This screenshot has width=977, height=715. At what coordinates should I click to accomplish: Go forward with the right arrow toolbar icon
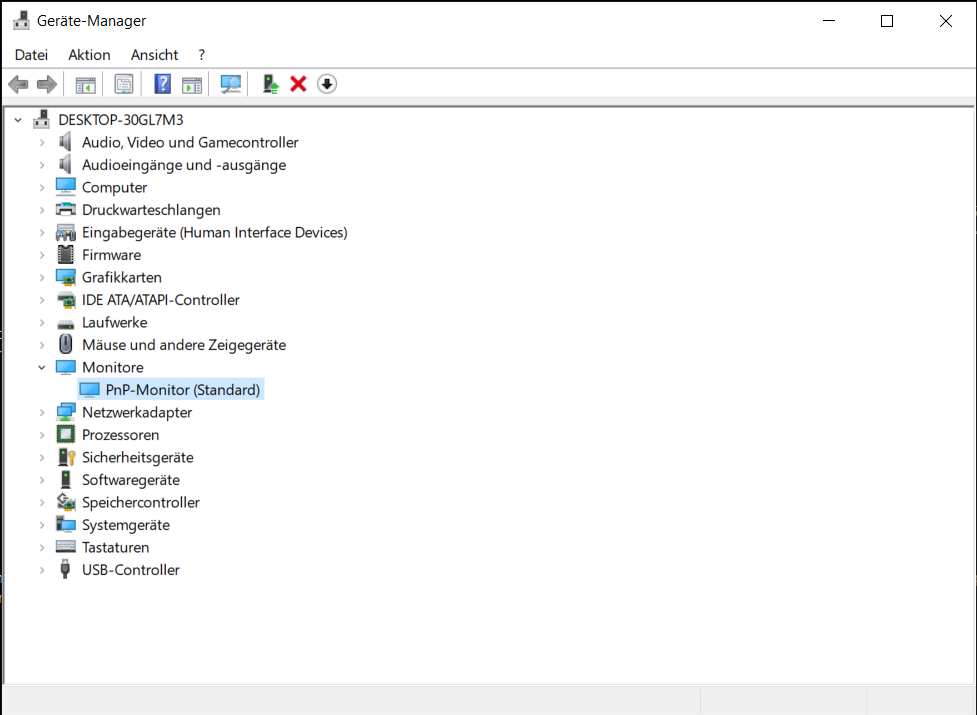click(x=47, y=84)
